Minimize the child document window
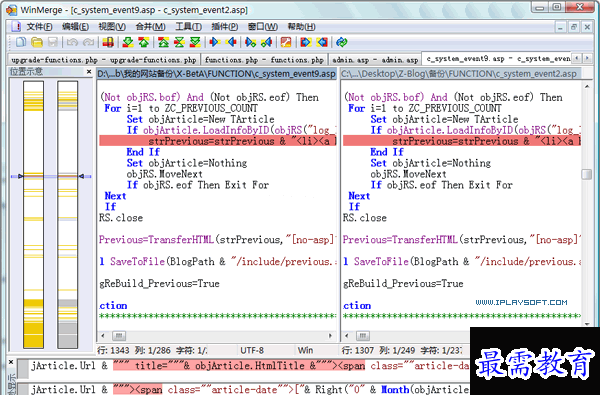Image resolution: width=600 pixels, height=395 pixels. (x=560, y=27)
